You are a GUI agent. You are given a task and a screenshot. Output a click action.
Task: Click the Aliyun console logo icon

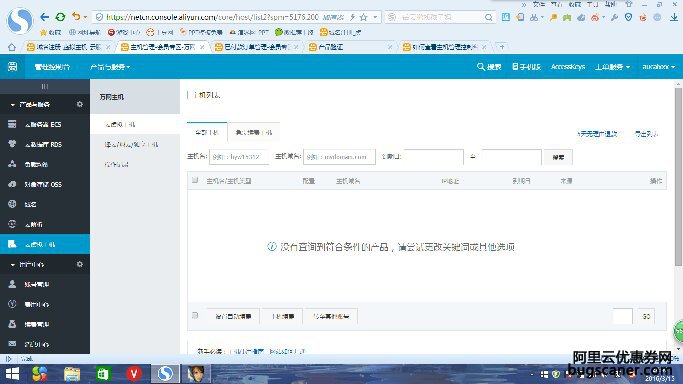12,67
